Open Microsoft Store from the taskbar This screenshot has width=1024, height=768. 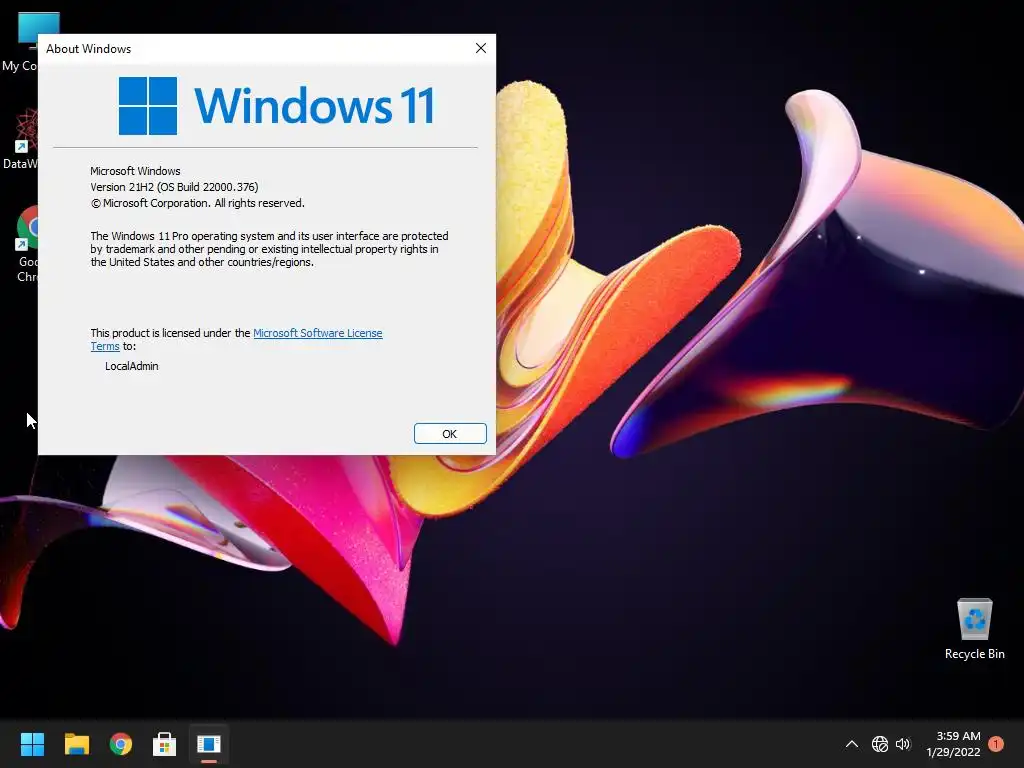pyautogui.click(x=165, y=744)
